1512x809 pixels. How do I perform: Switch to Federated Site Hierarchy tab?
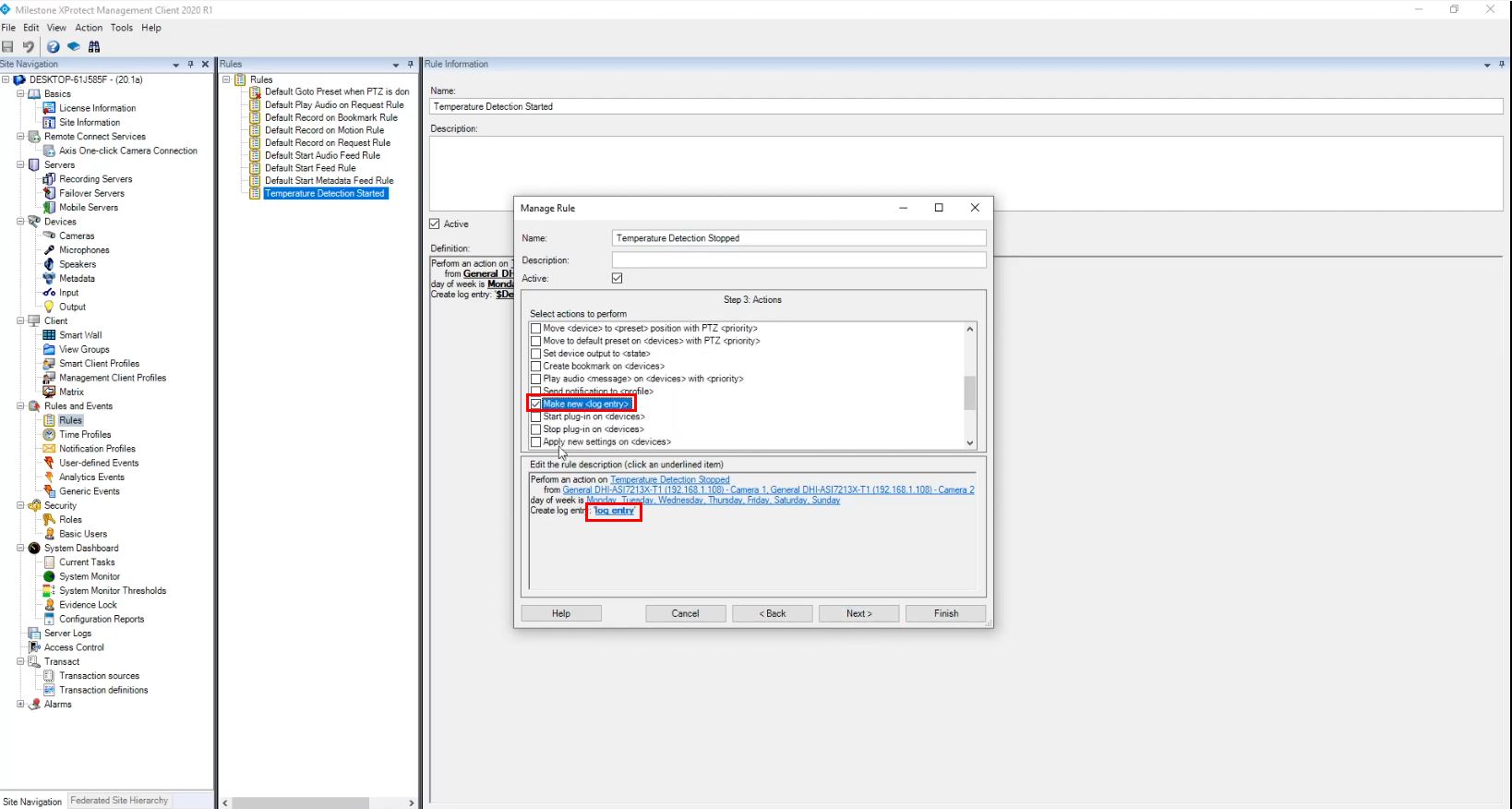[x=119, y=801]
